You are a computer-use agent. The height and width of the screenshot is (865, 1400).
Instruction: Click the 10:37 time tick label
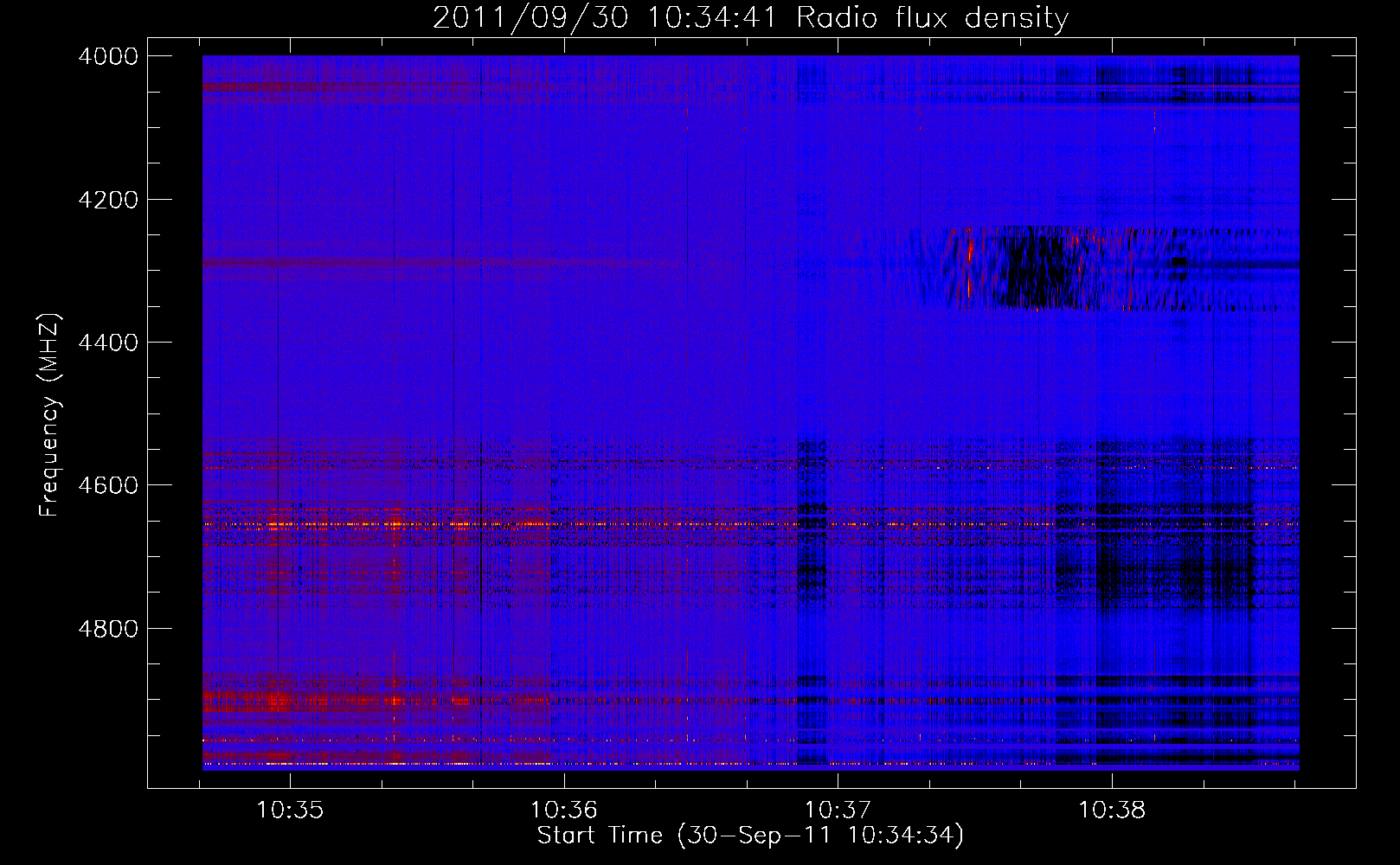point(838,810)
